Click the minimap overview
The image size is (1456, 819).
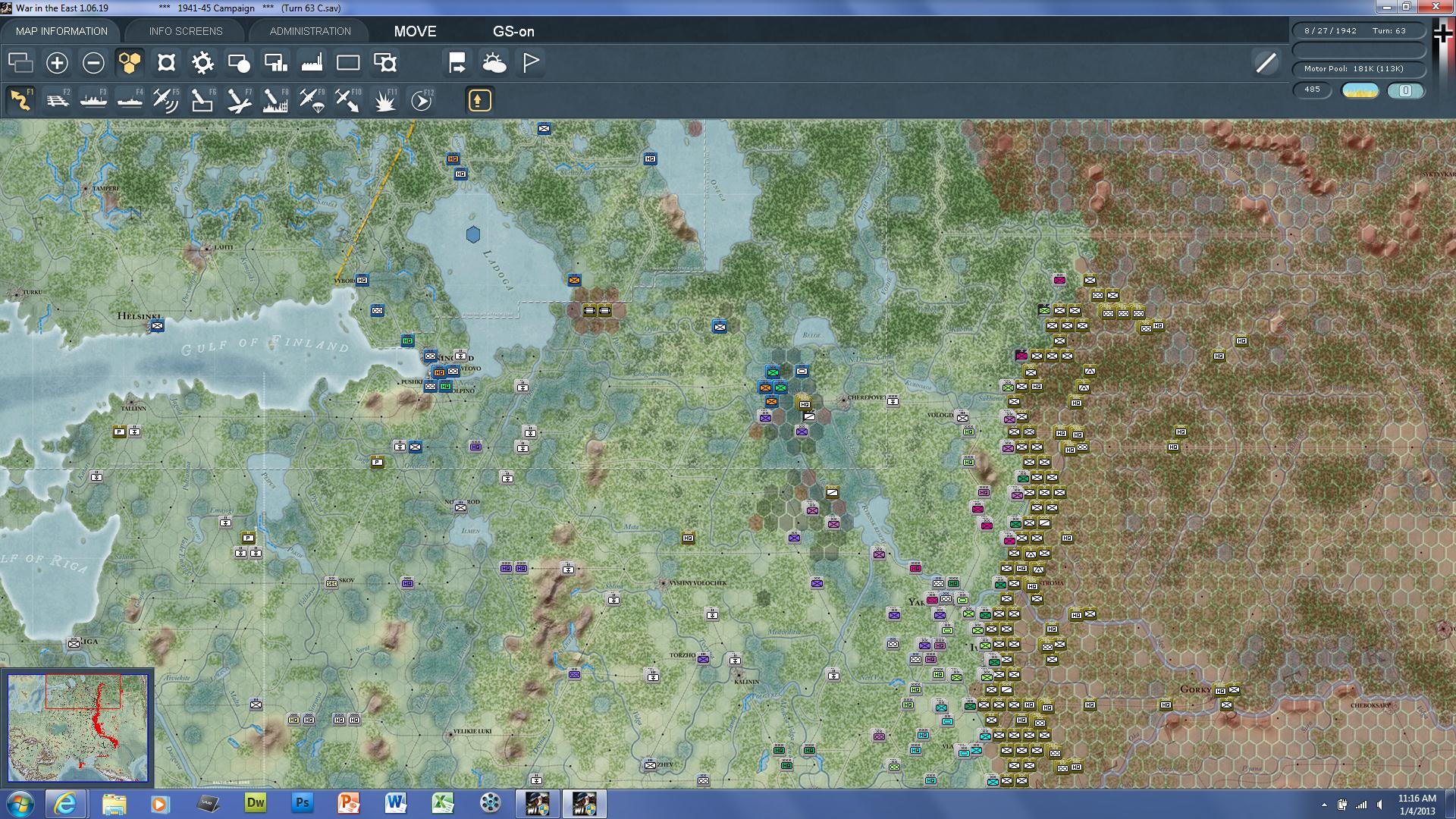click(x=77, y=728)
